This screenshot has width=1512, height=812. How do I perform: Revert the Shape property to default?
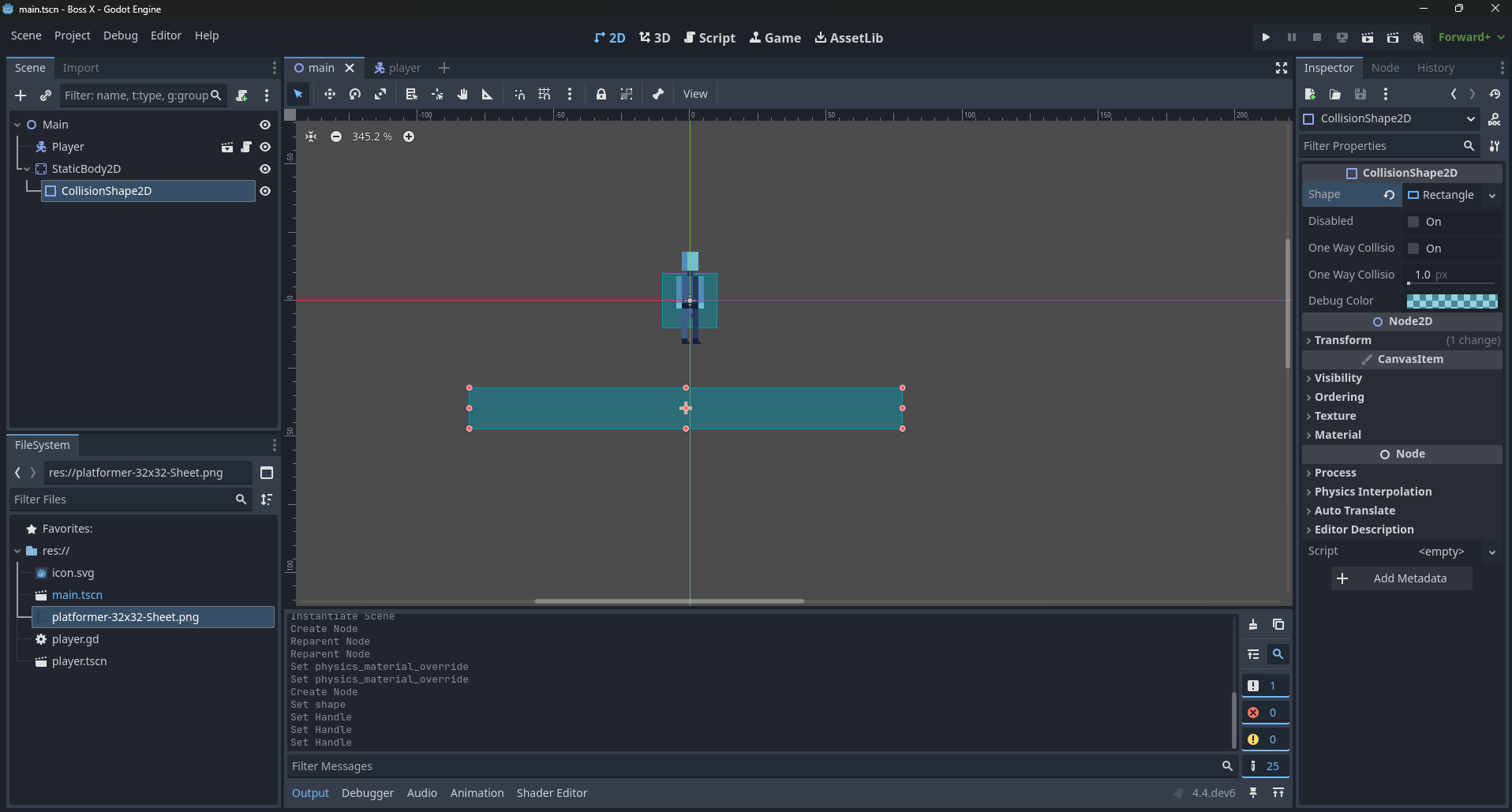1389,195
